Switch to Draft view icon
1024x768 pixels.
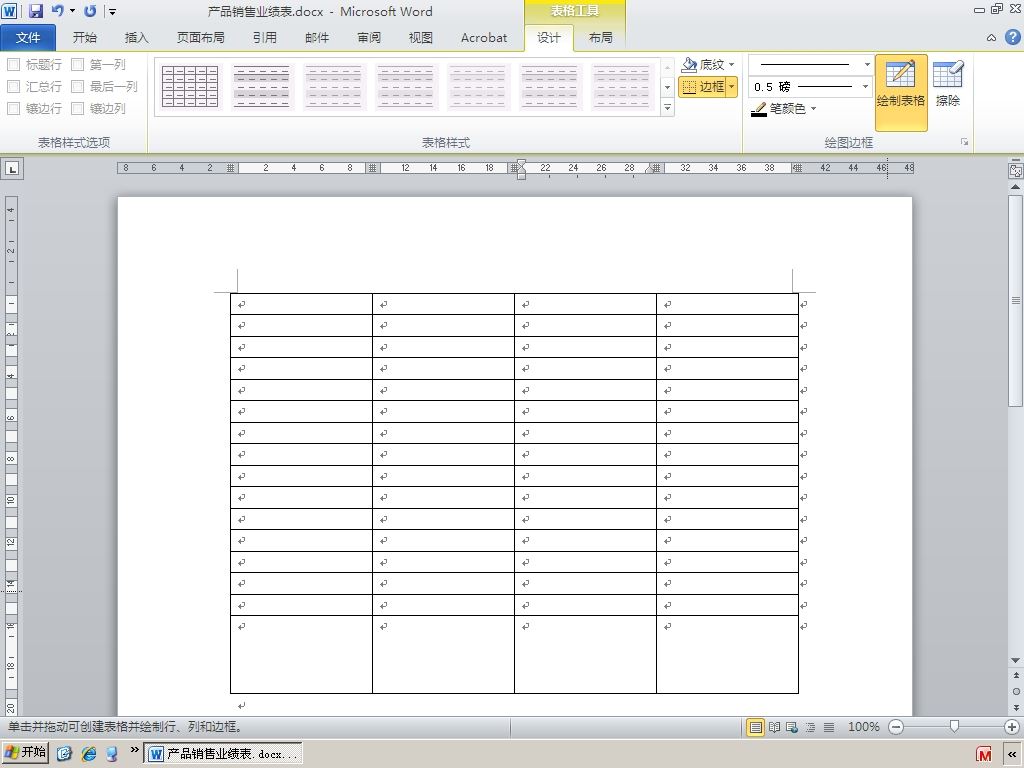tap(829, 727)
